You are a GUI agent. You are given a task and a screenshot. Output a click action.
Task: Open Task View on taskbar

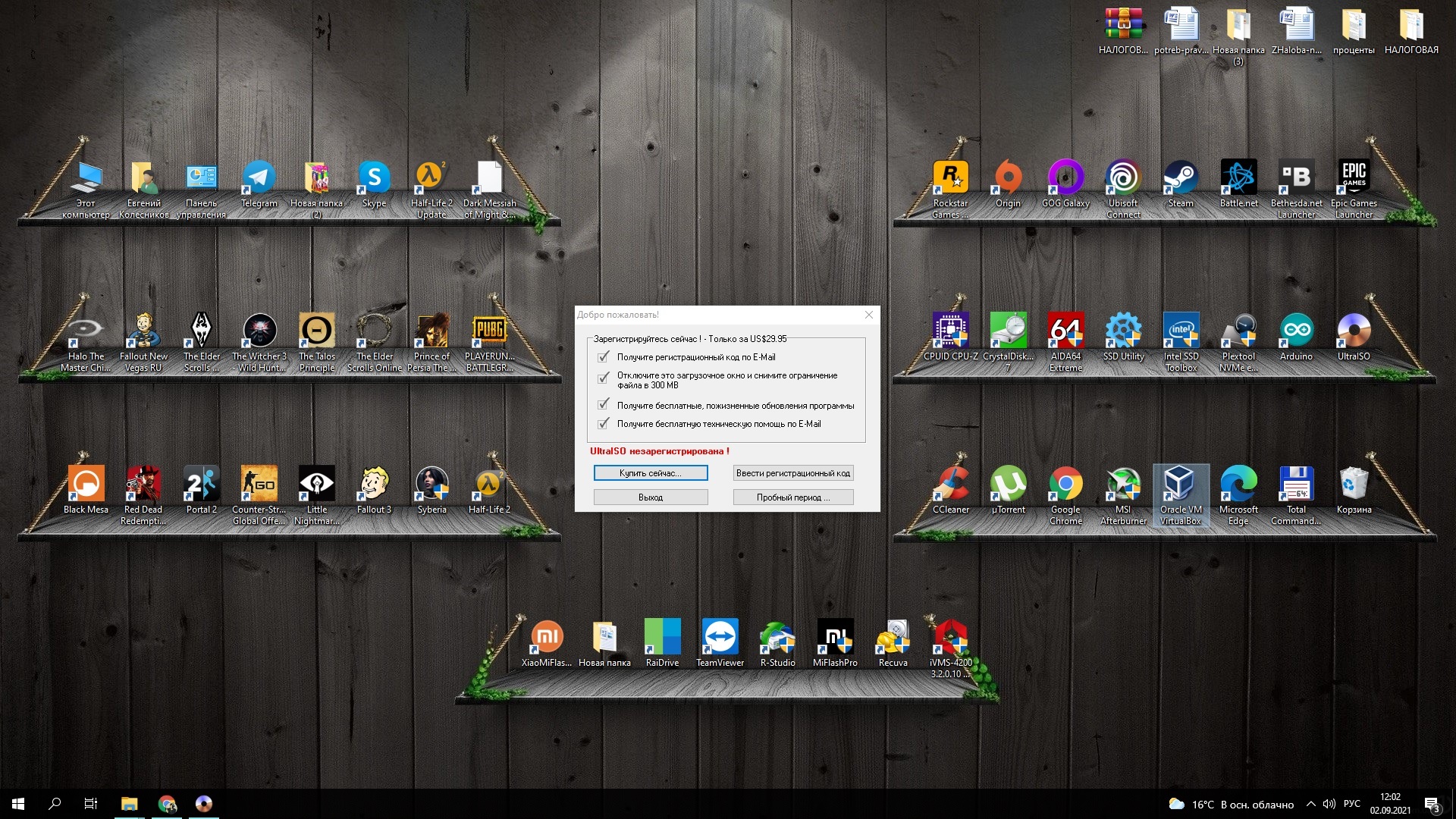(91, 804)
